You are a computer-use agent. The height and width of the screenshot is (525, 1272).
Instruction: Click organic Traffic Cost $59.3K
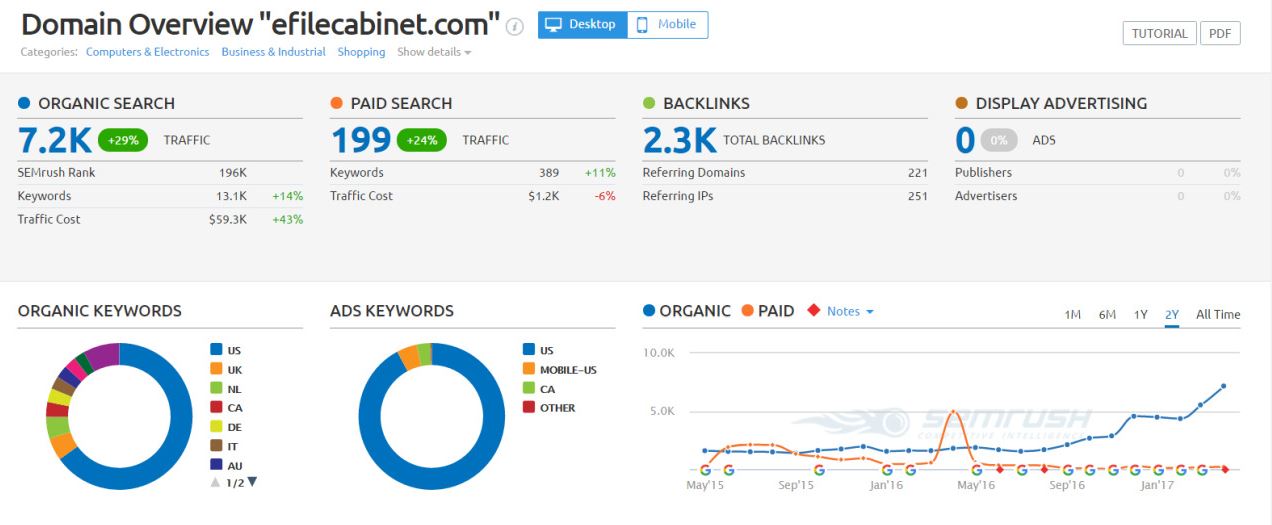(228, 219)
